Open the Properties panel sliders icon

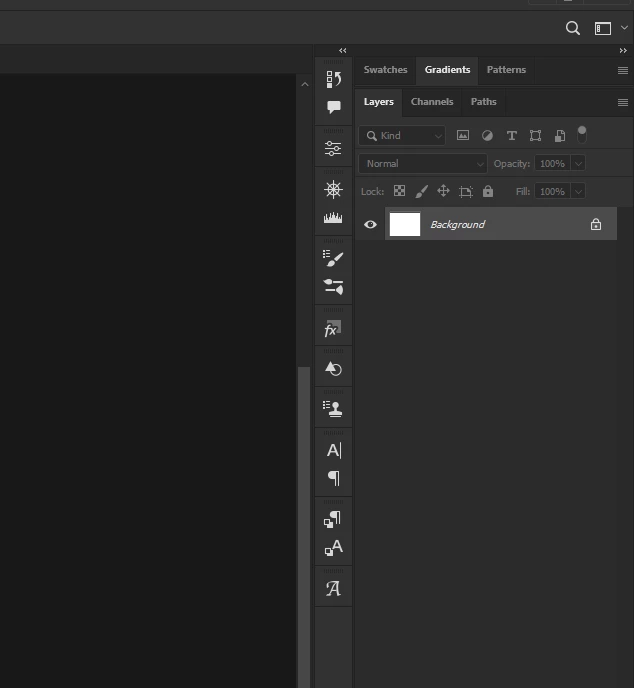click(333, 148)
